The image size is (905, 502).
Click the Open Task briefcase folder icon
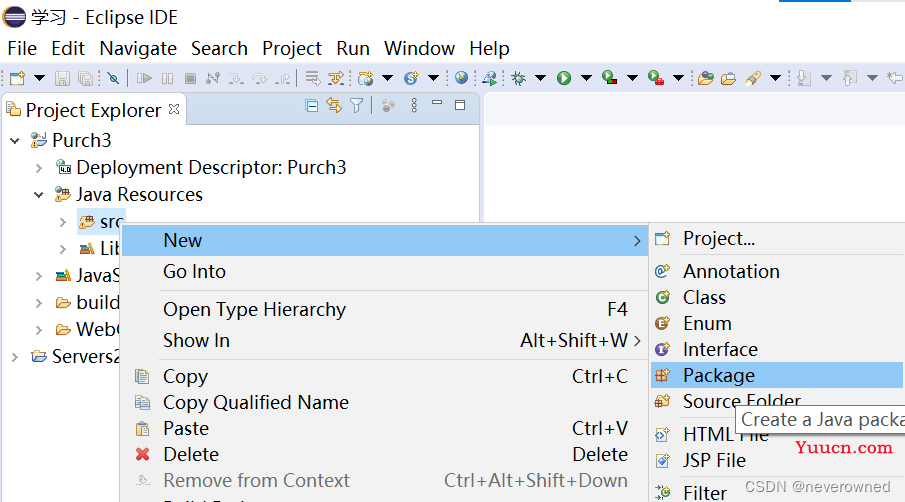click(x=728, y=78)
